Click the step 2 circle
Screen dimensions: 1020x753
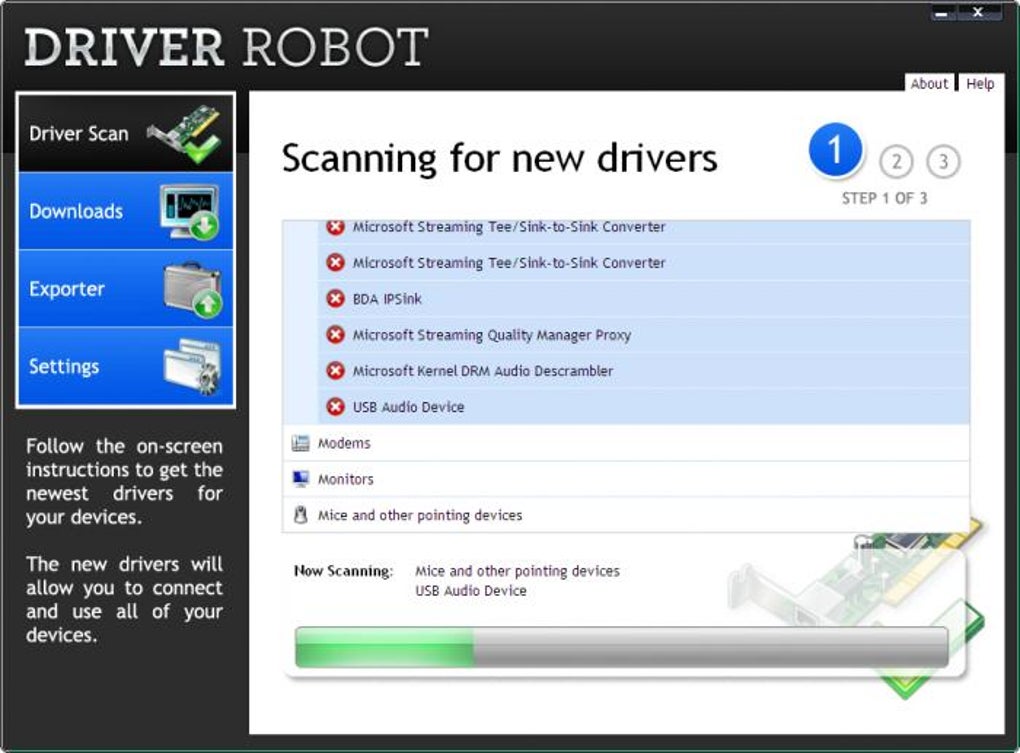click(896, 161)
